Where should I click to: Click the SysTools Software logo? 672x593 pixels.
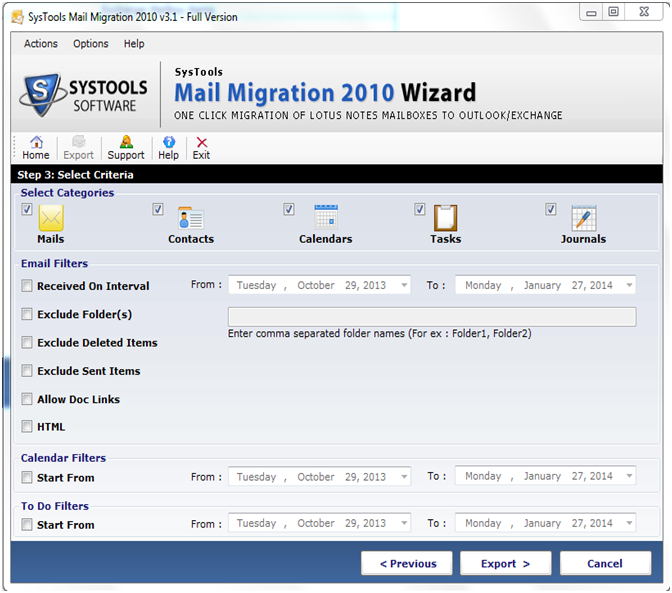pos(84,95)
